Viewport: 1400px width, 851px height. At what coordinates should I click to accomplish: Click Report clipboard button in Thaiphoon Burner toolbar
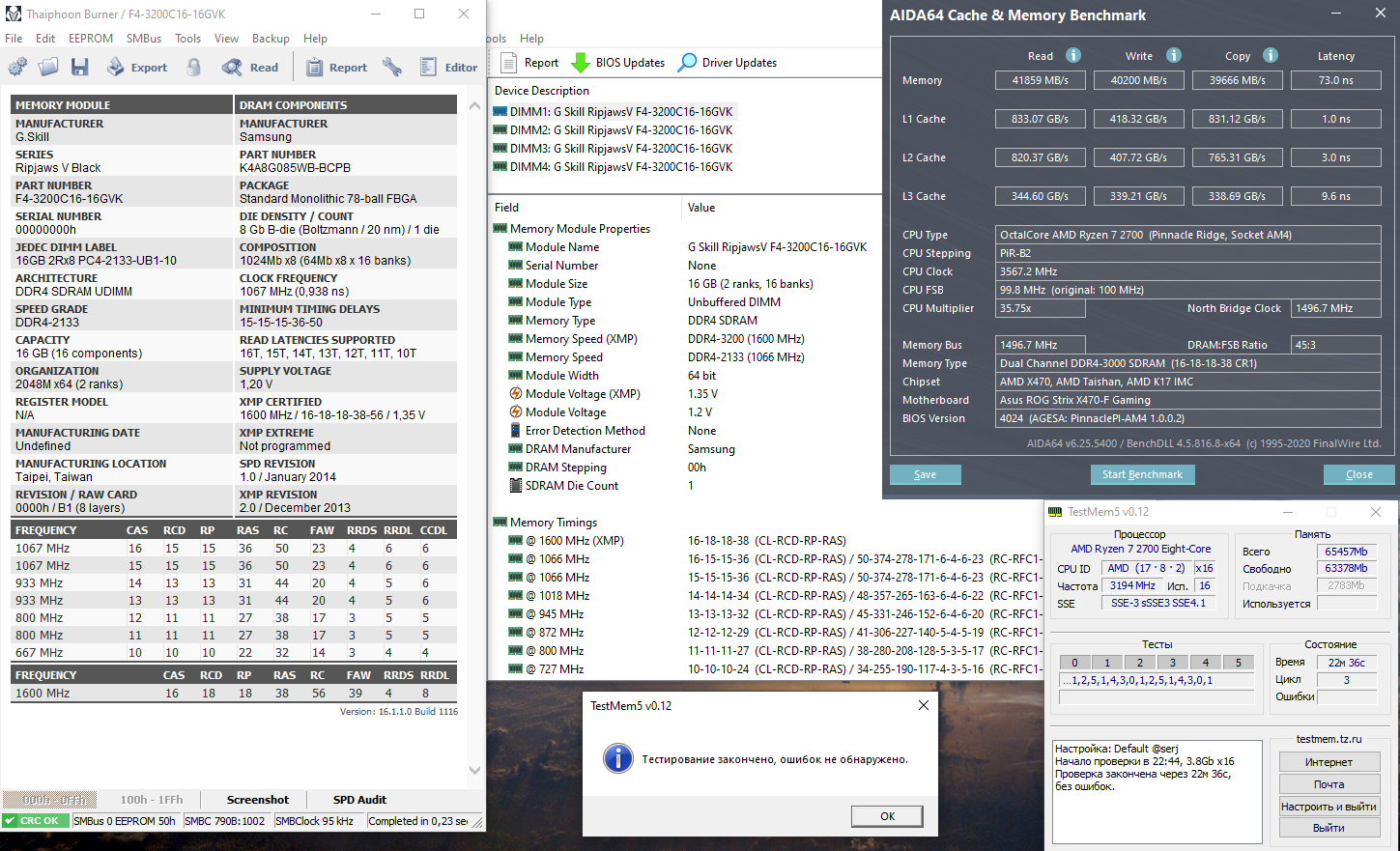336,67
